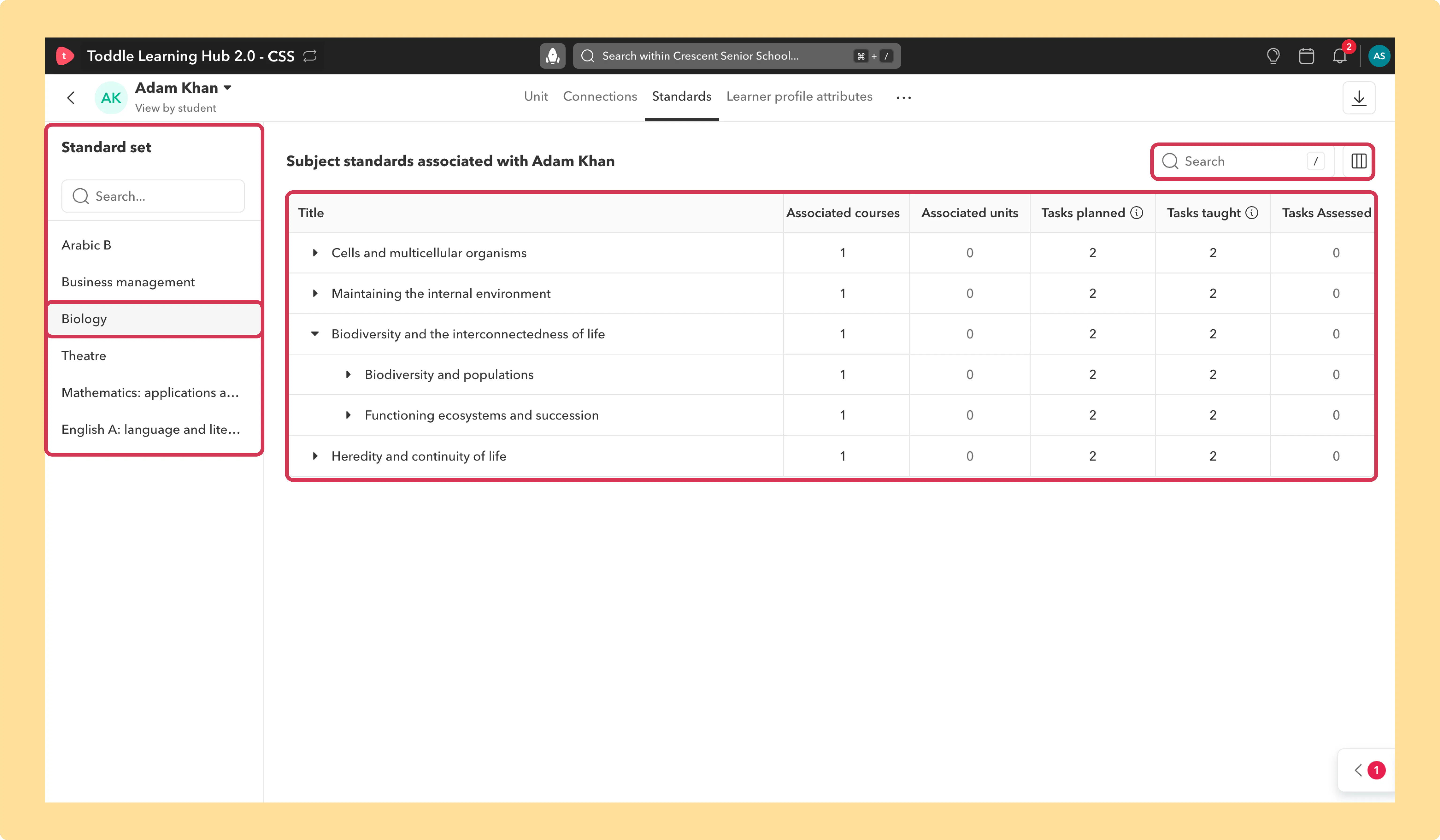
Task: Switch to the Connections tab
Action: [600, 97]
